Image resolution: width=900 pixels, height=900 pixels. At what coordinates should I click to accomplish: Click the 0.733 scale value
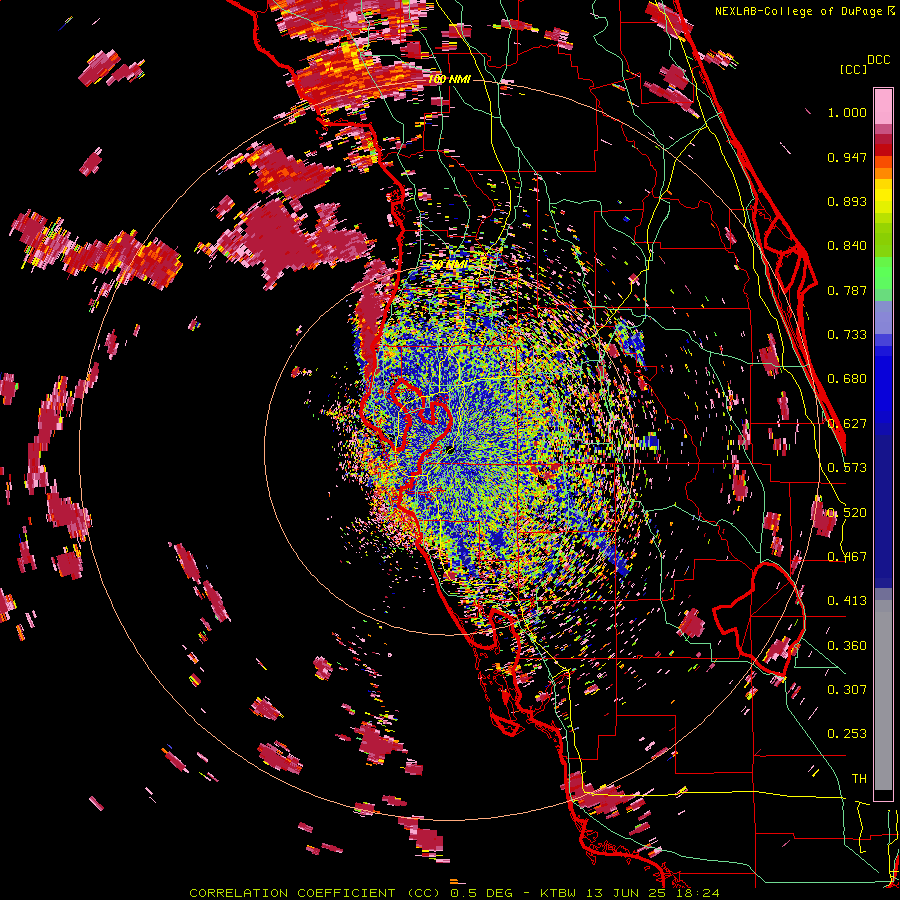(x=847, y=335)
